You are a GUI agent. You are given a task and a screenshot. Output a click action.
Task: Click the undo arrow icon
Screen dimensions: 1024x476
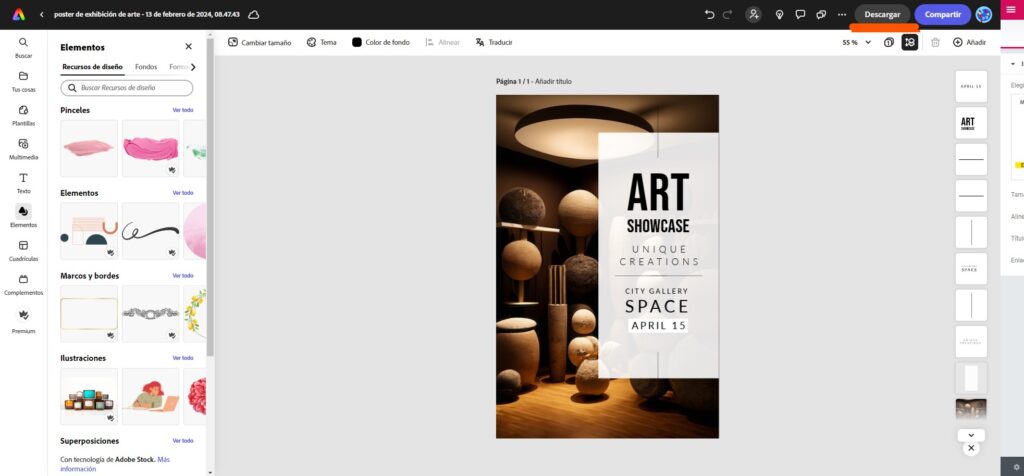(x=710, y=14)
